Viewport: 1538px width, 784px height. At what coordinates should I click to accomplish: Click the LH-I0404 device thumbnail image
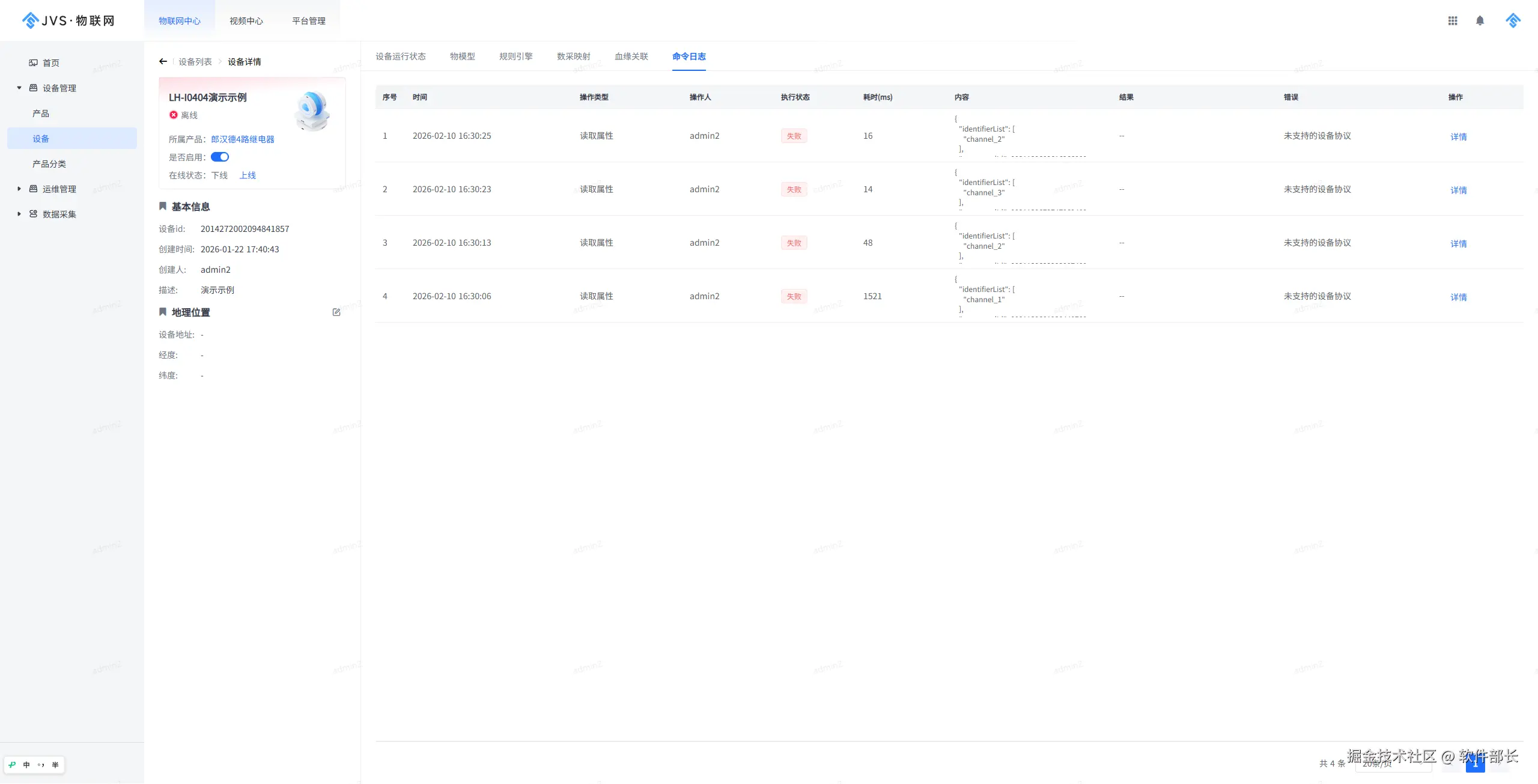(312, 111)
